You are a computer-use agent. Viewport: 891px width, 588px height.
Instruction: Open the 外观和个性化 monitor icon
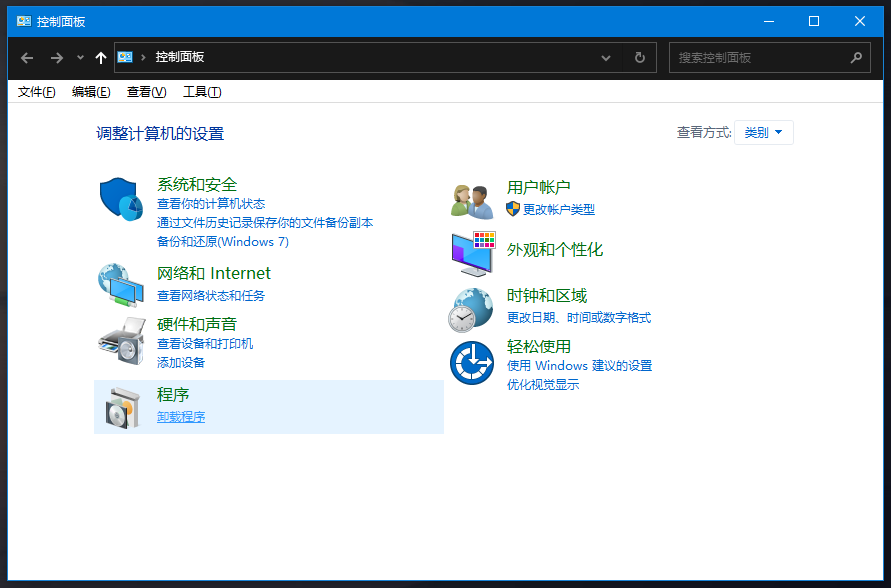(x=473, y=253)
